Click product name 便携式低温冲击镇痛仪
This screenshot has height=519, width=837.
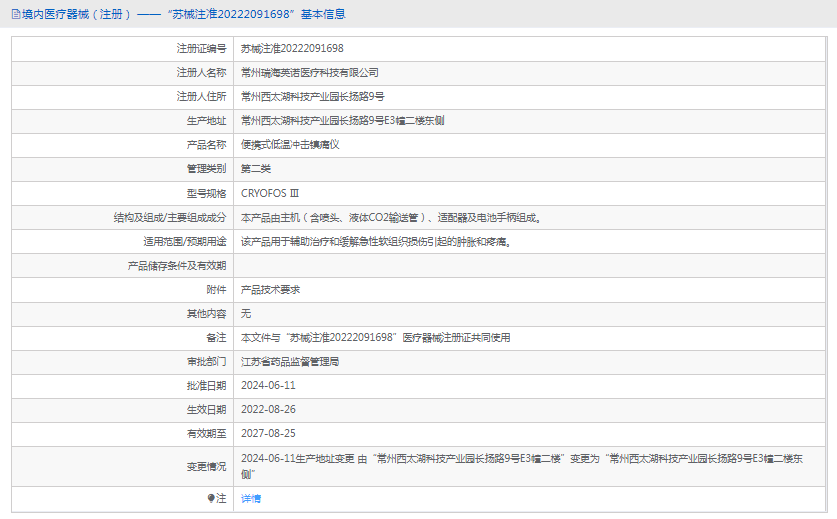290,145
